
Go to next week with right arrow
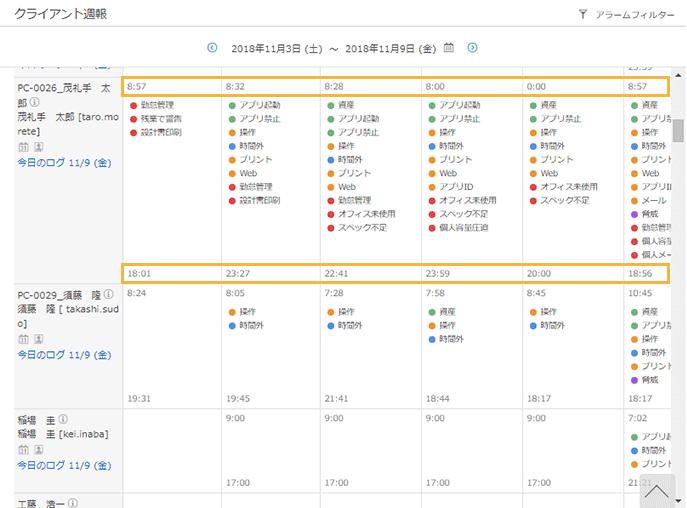pyautogui.click(x=472, y=47)
